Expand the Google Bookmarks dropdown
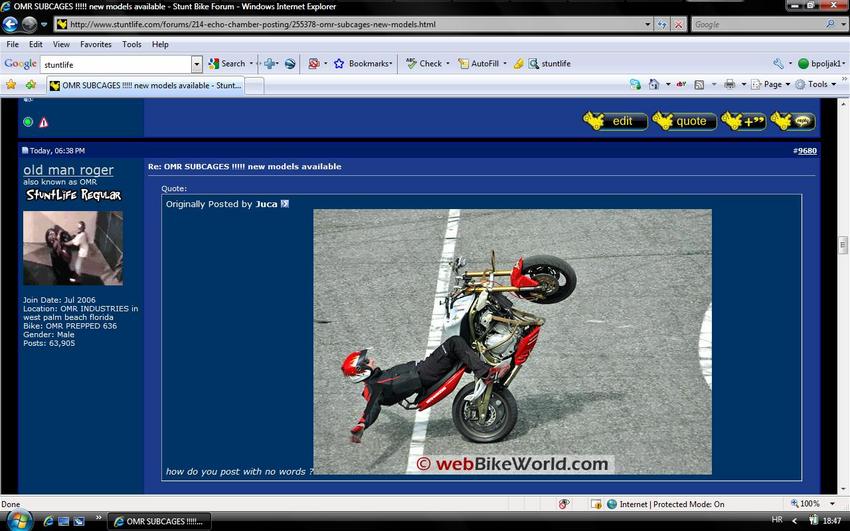850x531 pixels. pyautogui.click(x=362, y=64)
